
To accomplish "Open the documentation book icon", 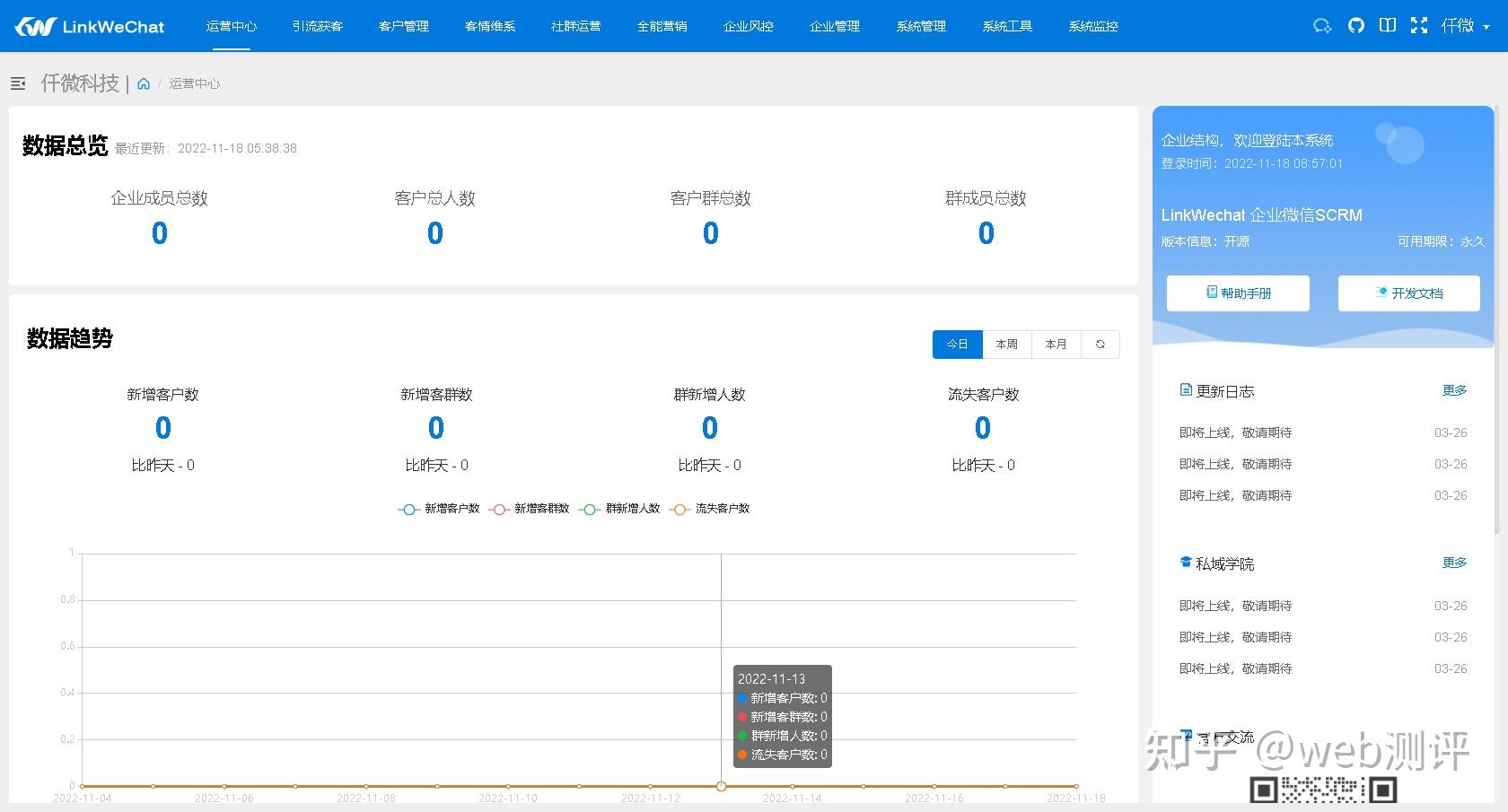I will (1387, 25).
